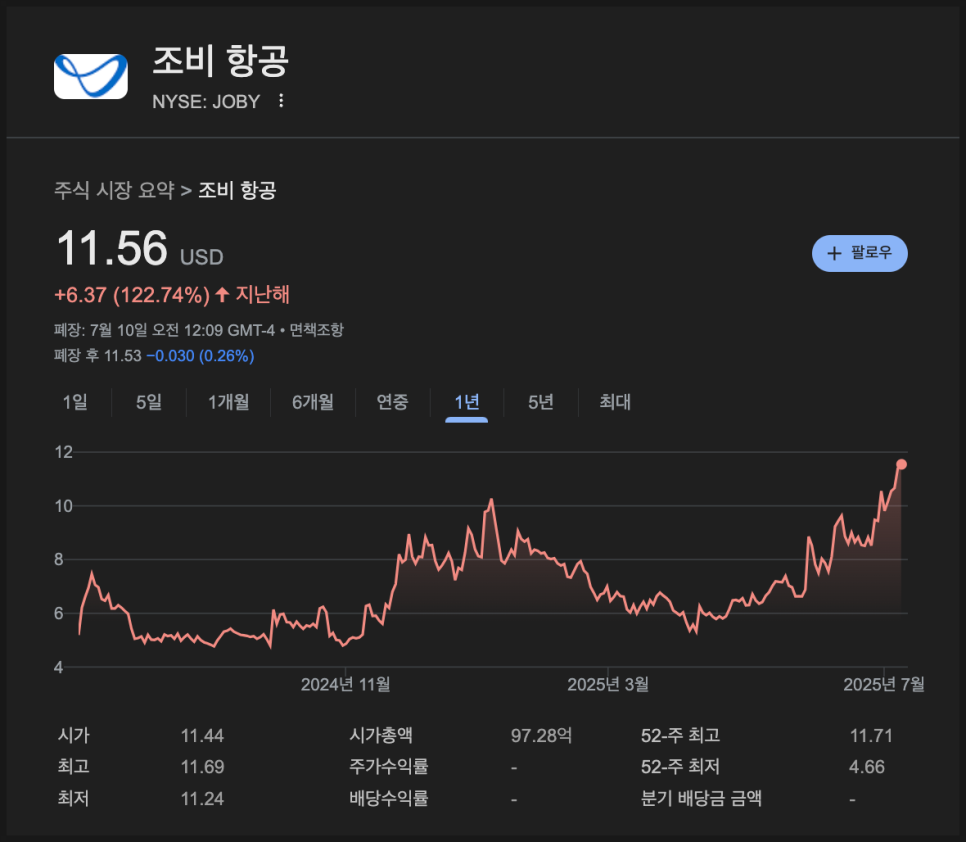The width and height of the screenshot is (966, 842).
Task: Click the 52-주 최고 value 11.71
Action: (x=871, y=735)
